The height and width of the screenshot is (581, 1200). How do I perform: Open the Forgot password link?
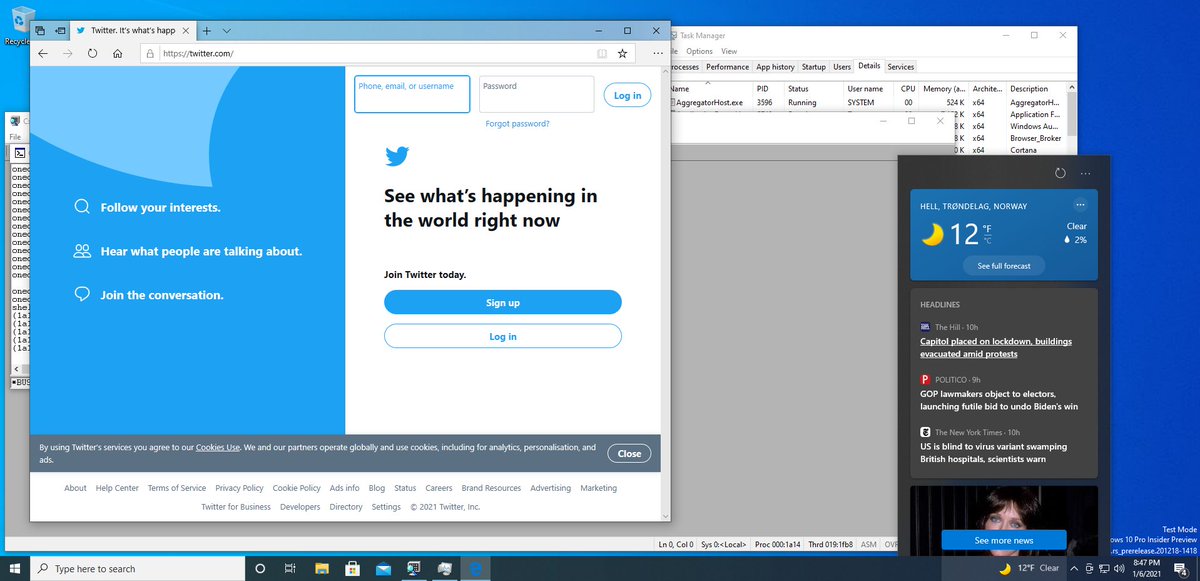click(x=517, y=124)
